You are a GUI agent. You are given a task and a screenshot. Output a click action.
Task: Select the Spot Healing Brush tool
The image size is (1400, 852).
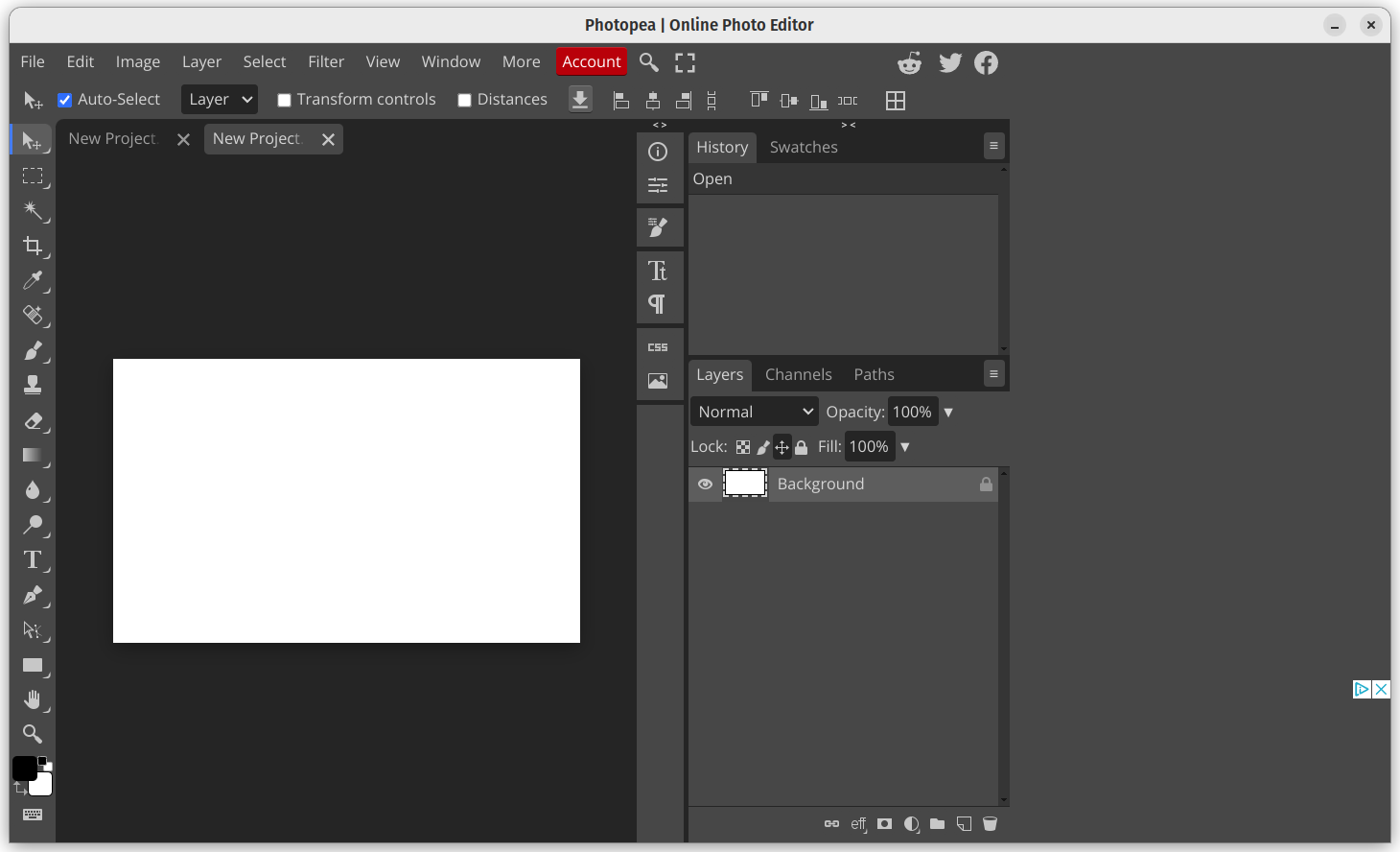33,316
